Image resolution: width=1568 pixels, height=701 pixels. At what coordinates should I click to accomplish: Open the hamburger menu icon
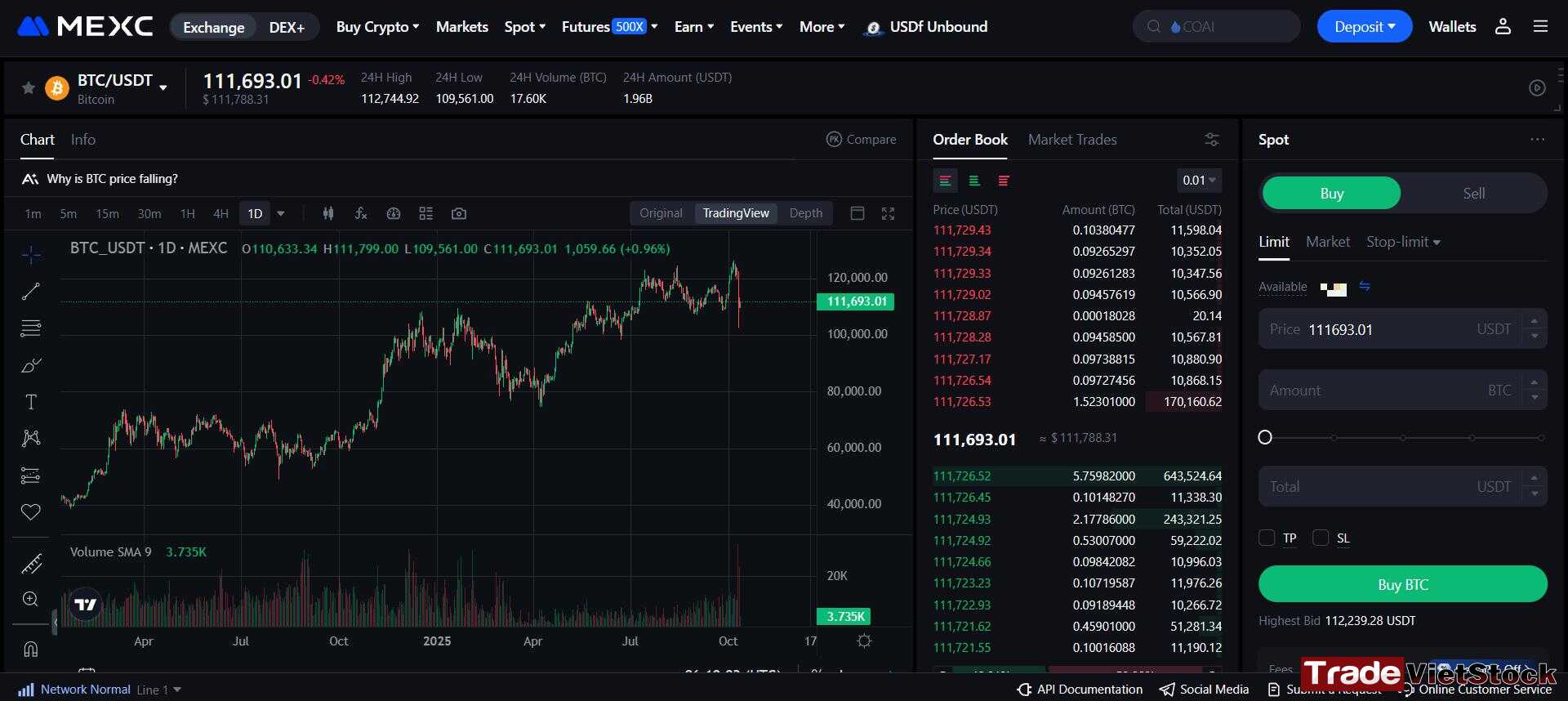(x=1540, y=26)
